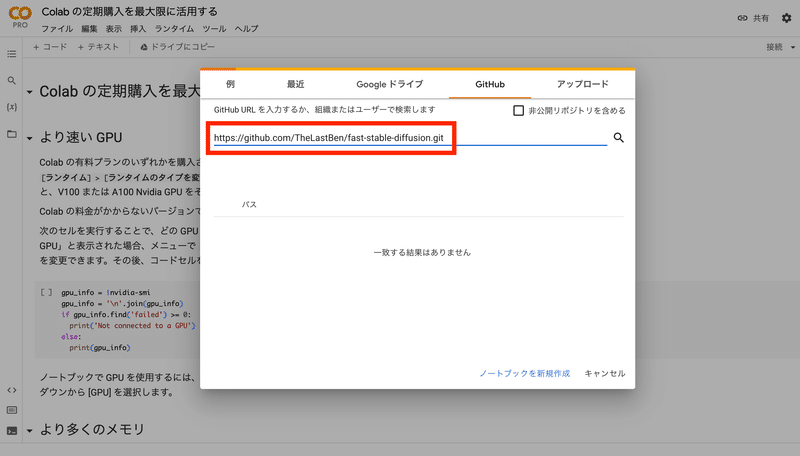Switch to the Google ドライブ tab
The height and width of the screenshot is (456, 800).
tap(390, 84)
